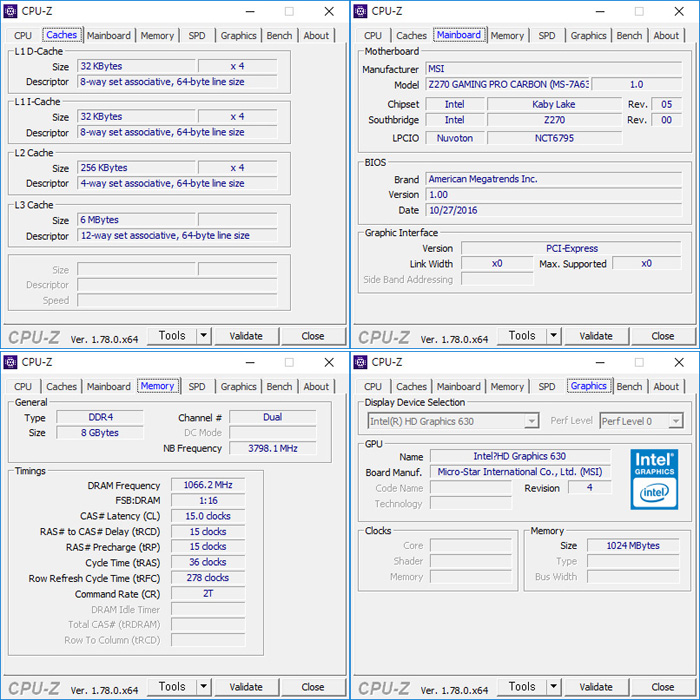700x700 pixels.
Task: Click the Intel Graphics logo badge
Action: click(657, 476)
